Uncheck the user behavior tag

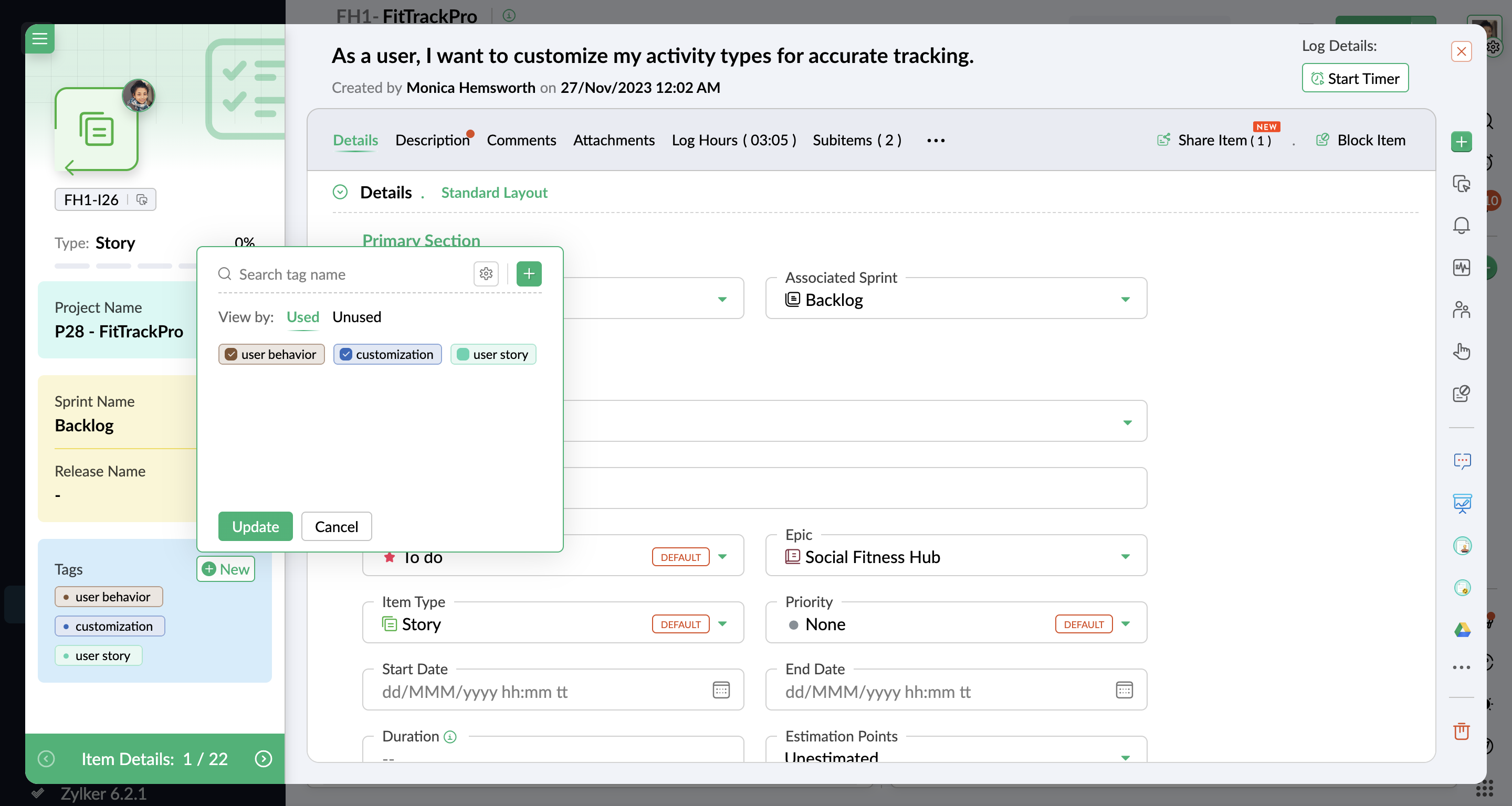(x=231, y=354)
